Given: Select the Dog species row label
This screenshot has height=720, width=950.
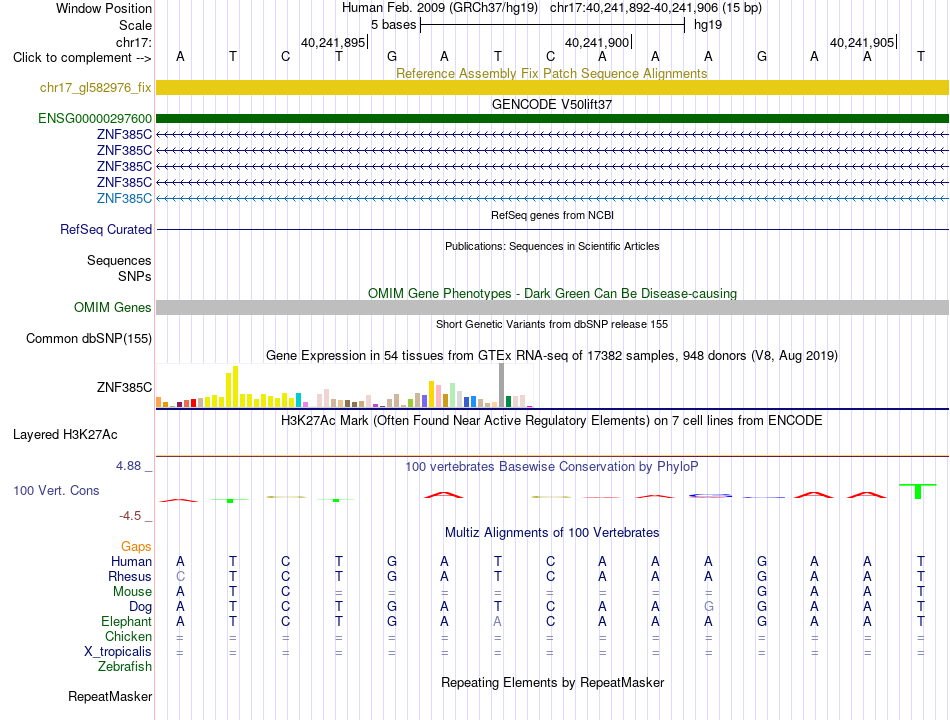Looking at the screenshot, I should 140,607.
